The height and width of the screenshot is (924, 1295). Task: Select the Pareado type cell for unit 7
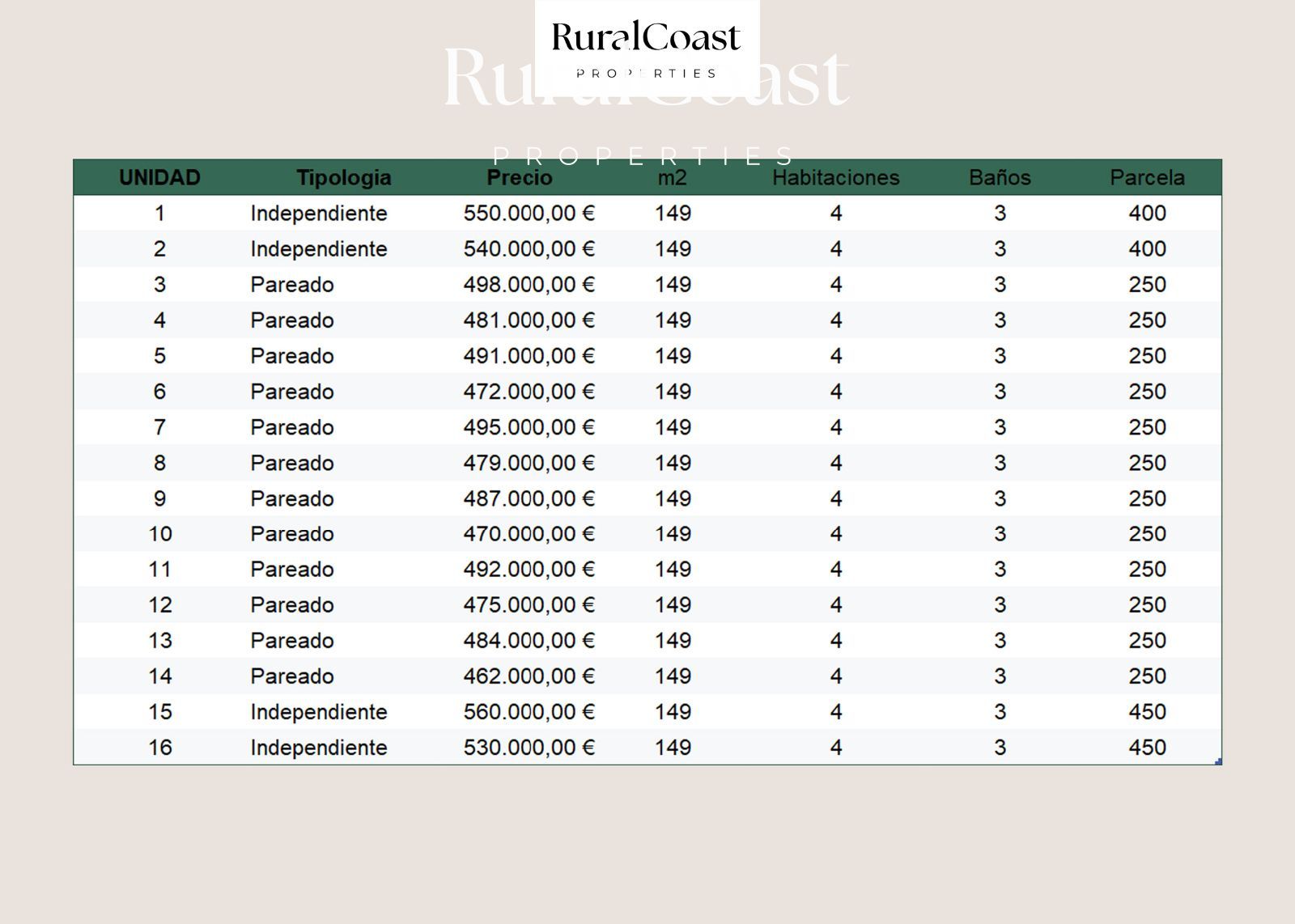pyautogui.click(x=292, y=427)
